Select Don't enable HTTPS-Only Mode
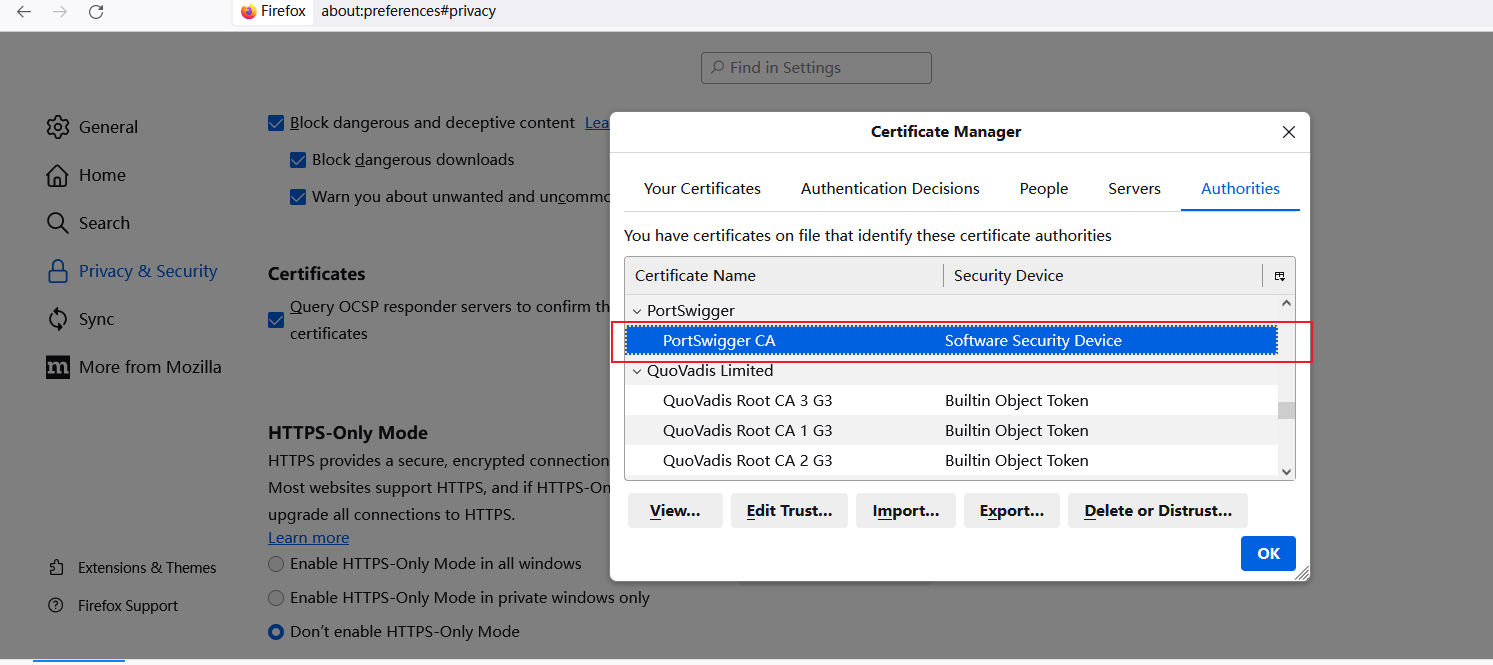The width and height of the screenshot is (1493, 665). tap(276, 632)
